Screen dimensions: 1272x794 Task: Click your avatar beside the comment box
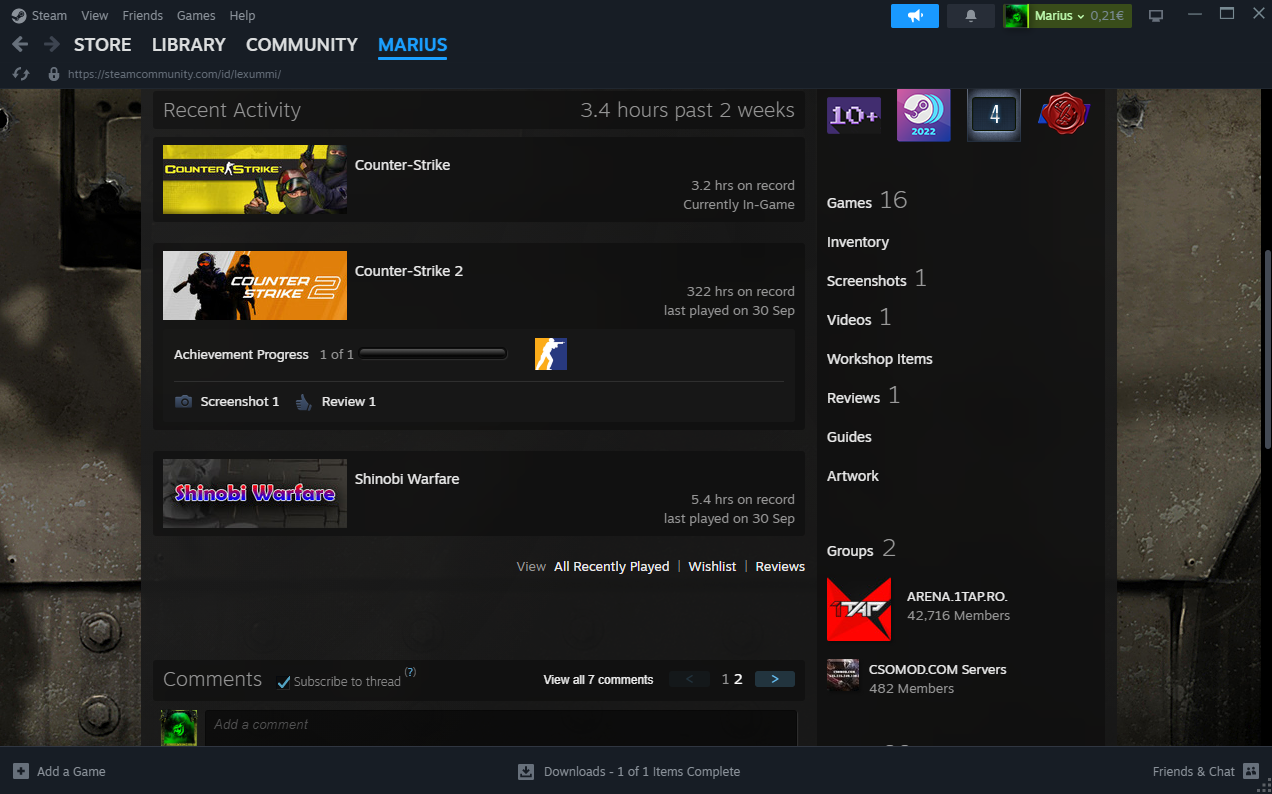(179, 728)
